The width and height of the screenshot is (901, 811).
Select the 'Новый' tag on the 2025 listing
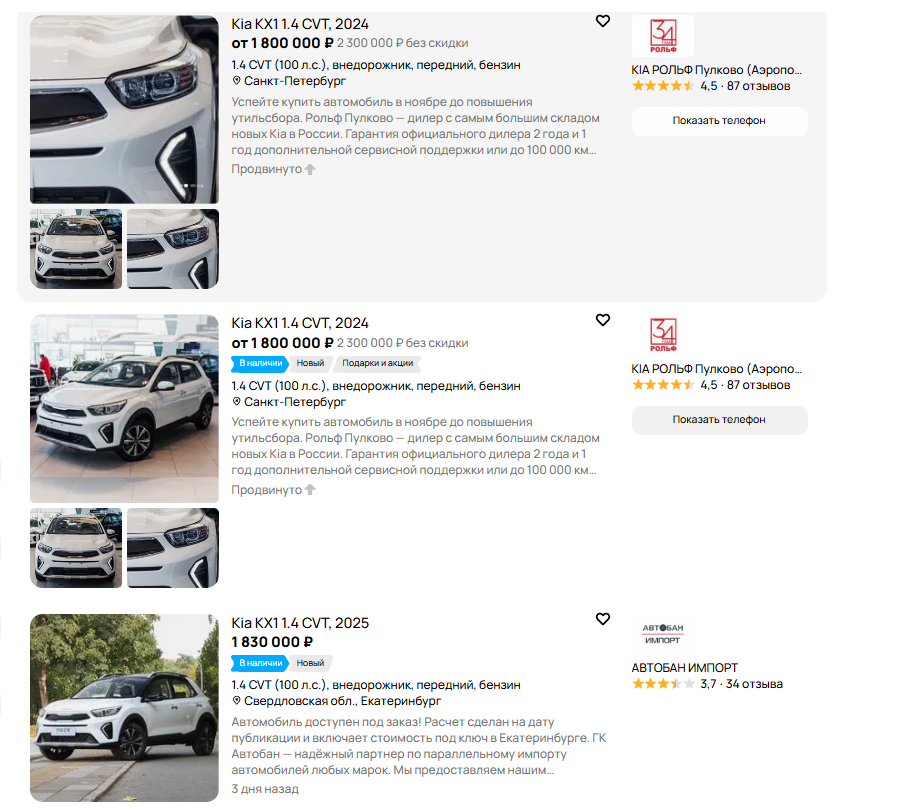tap(310, 663)
